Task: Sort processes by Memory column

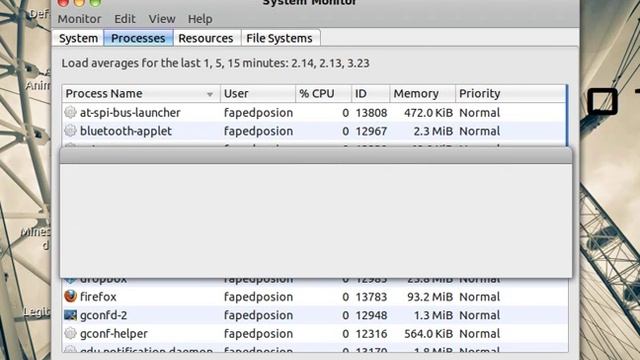Action: pos(422,93)
